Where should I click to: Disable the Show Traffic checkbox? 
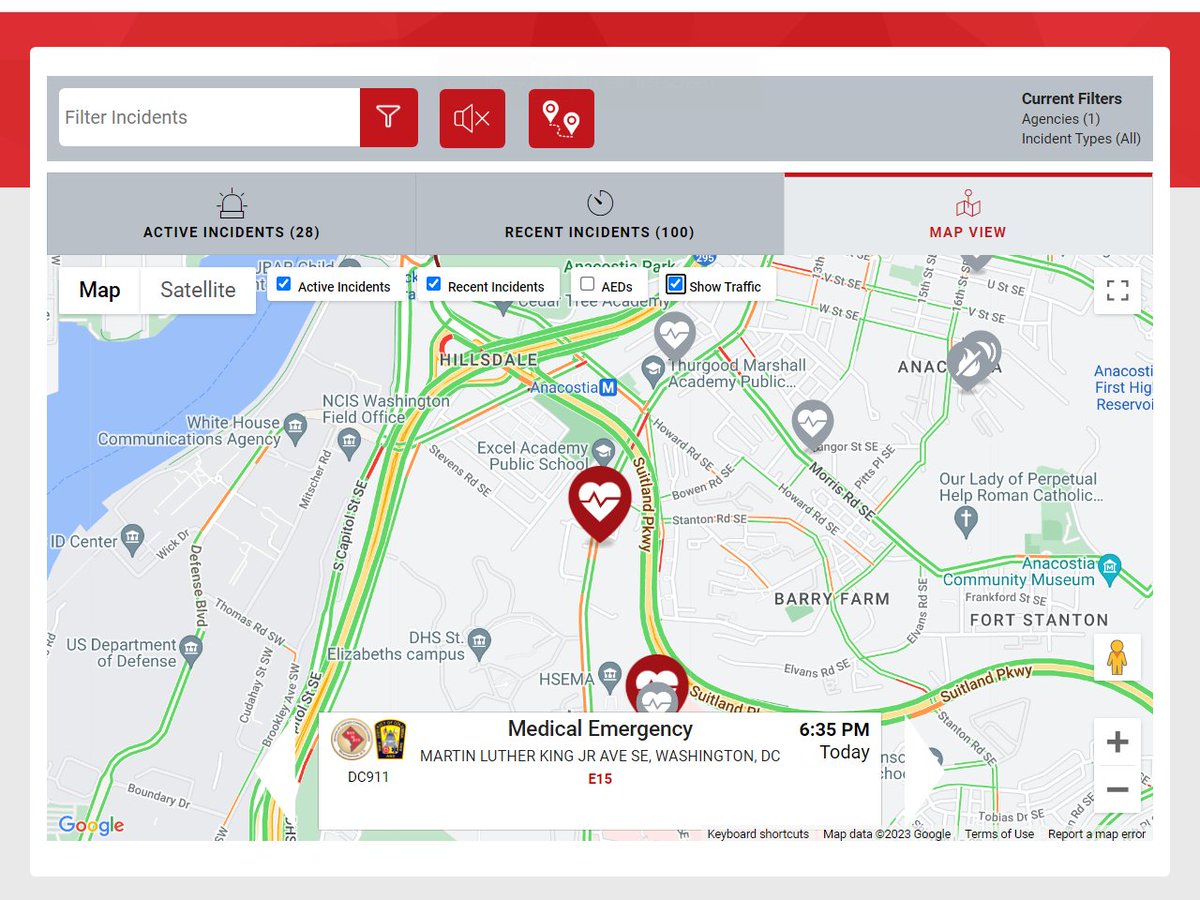pos(676,285)
